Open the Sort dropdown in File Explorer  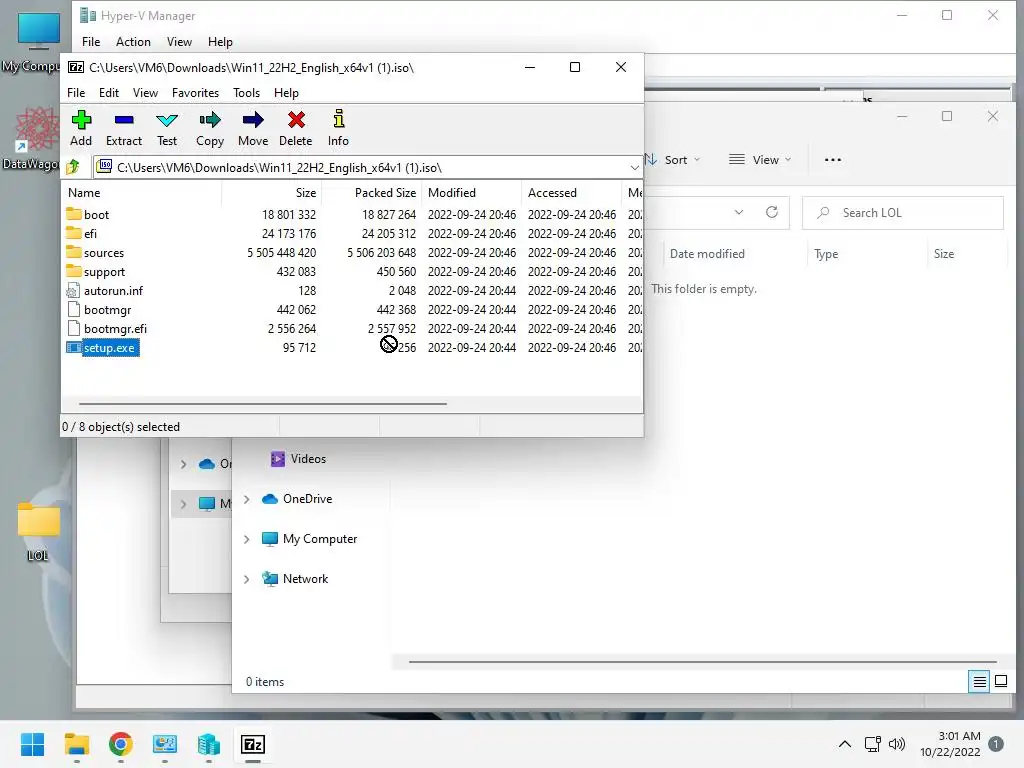[x=673, y=160]
